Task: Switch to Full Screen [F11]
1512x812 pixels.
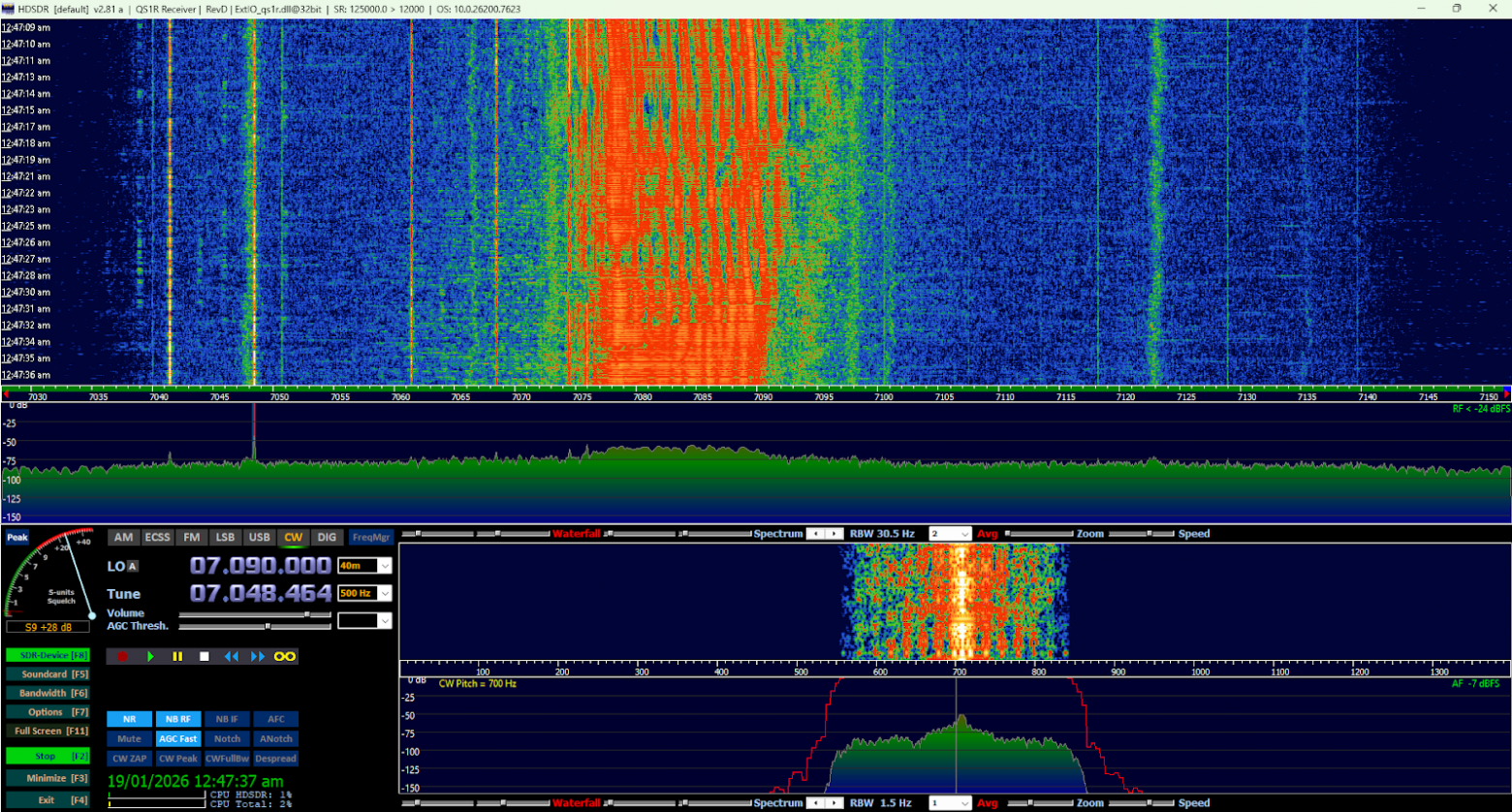Action: click(47, 732)
